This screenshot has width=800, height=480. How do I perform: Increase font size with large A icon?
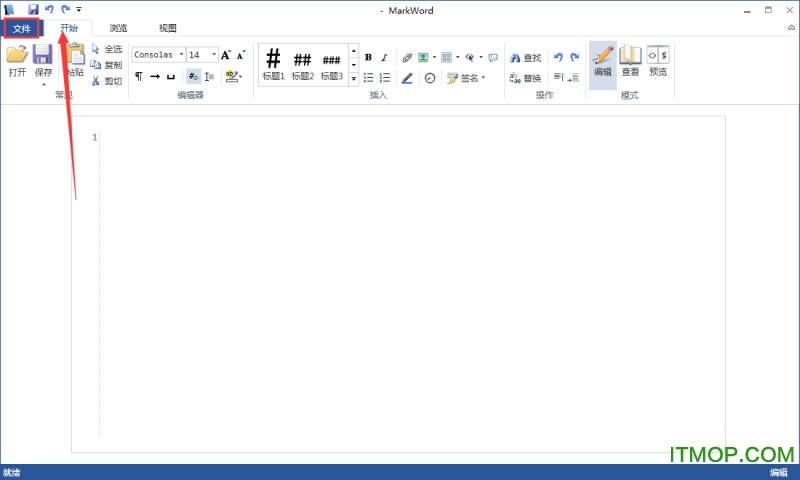point(226,55)
